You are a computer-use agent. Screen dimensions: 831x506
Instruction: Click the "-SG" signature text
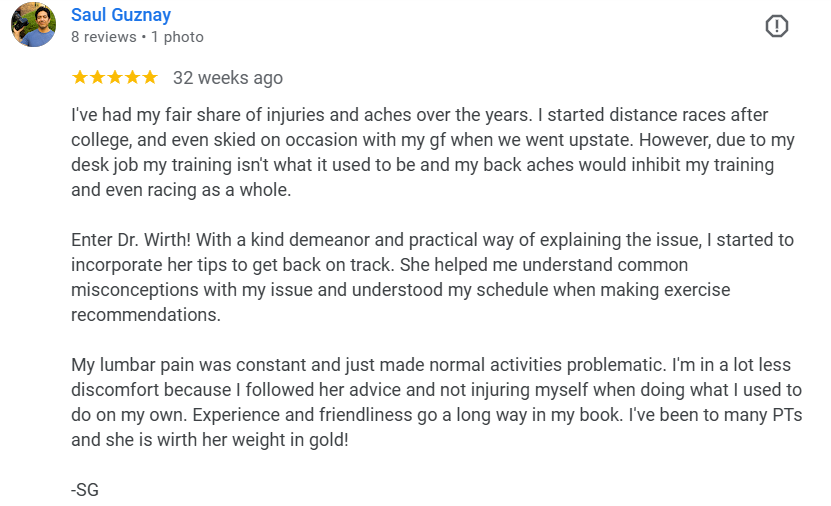click(x=85, y=489)
